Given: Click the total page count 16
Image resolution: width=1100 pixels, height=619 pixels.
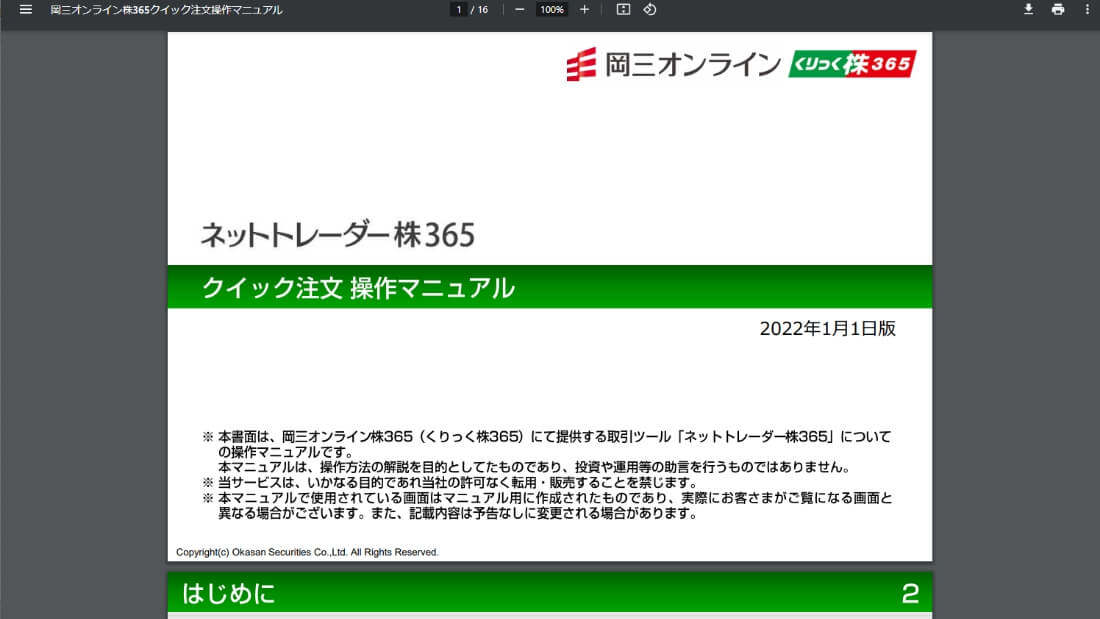Looking at the screenshot, I should coord(483,10).
